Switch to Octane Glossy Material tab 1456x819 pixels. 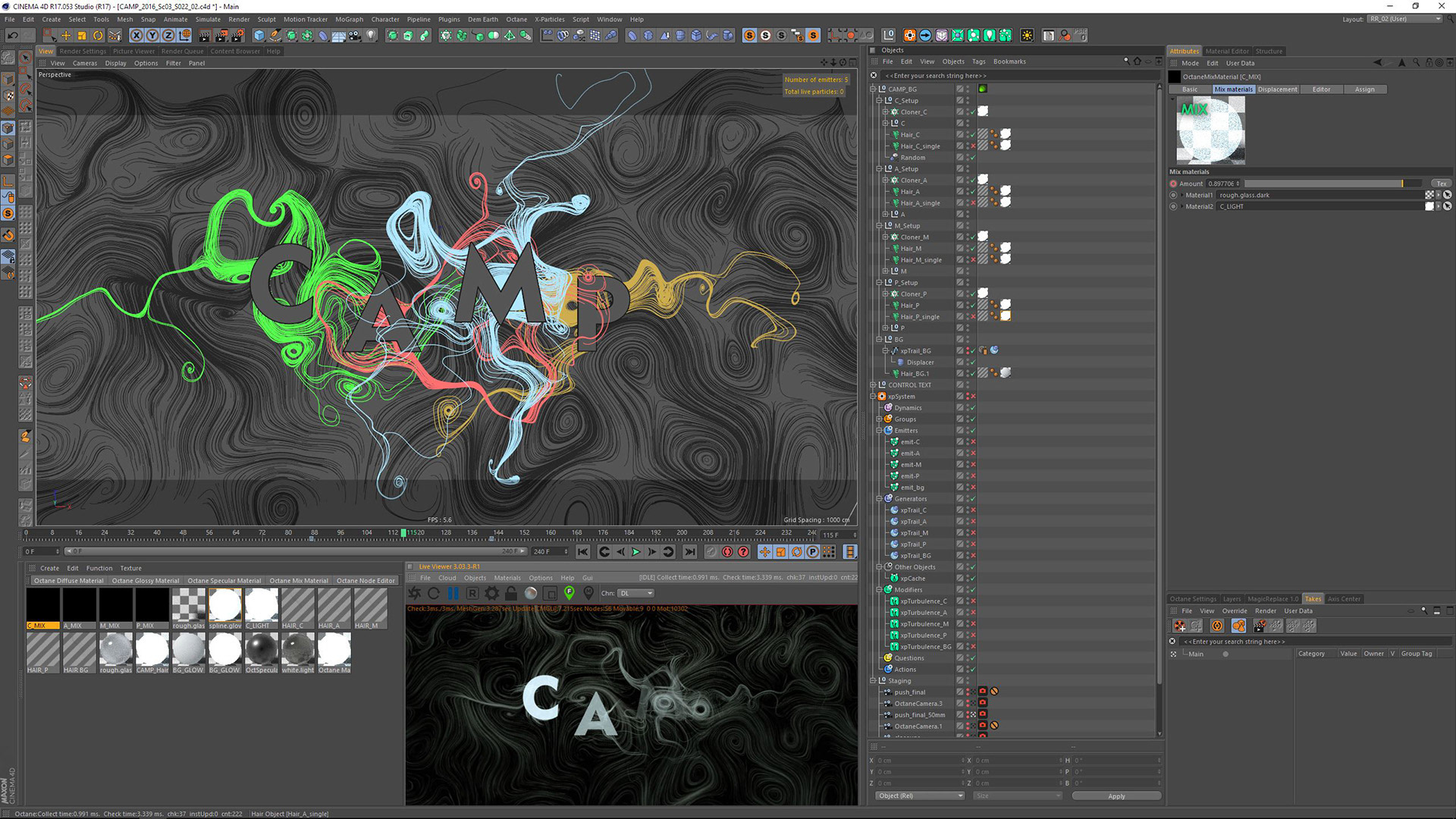[x=146, y=581]
